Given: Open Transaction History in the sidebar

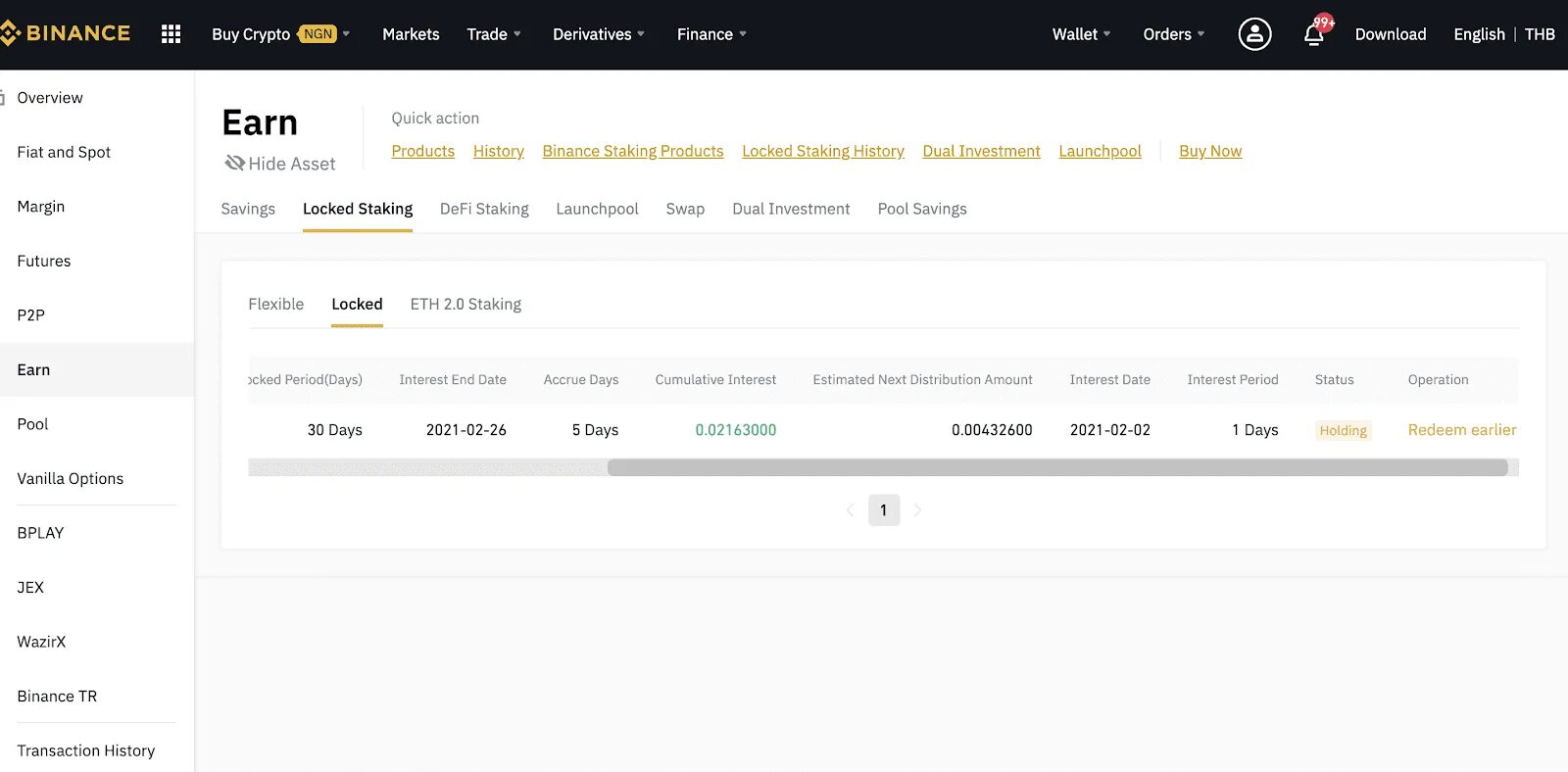Looking at the screenshot, I should (x=86, y=750).
